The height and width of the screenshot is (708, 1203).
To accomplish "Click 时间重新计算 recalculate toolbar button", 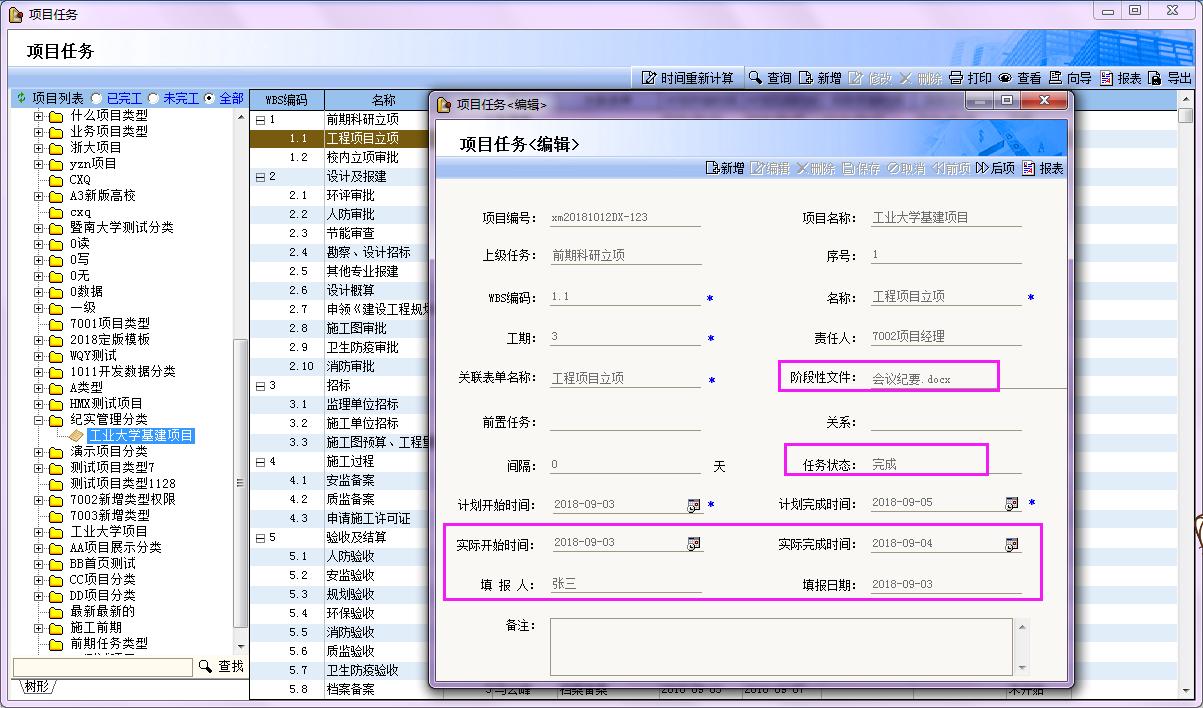I will click(x=687, y=78).
